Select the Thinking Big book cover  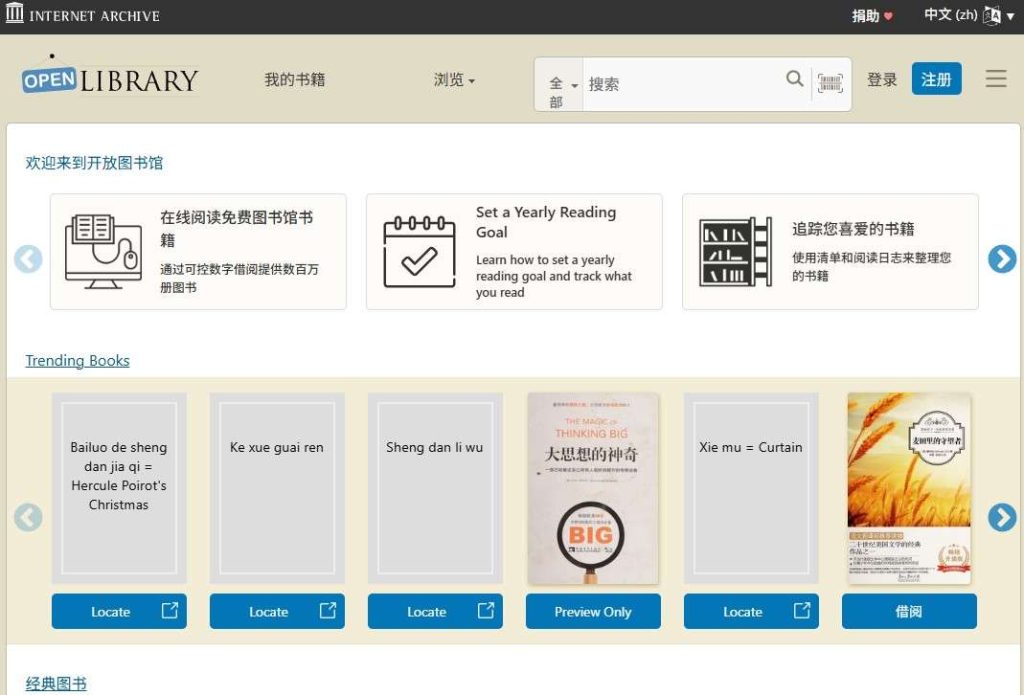[x=592, y=488]
